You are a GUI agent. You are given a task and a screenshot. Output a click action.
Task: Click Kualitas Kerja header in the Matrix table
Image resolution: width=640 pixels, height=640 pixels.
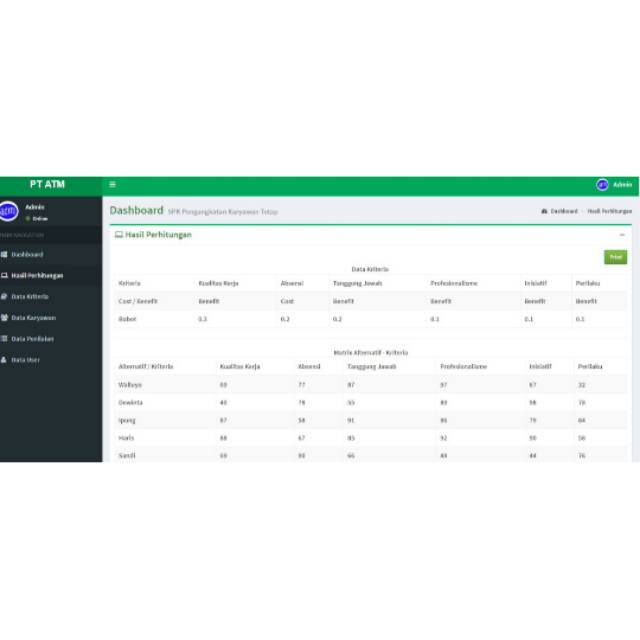[x=240, y=367]
